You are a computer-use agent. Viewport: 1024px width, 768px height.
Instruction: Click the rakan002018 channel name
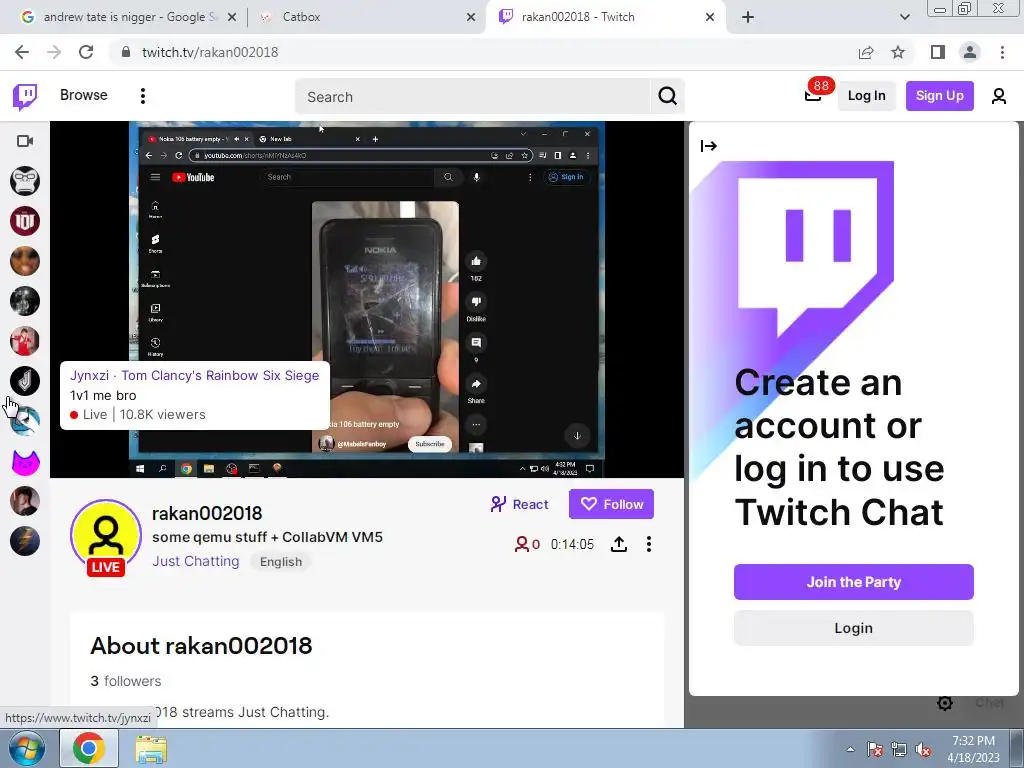pos(207,513)
